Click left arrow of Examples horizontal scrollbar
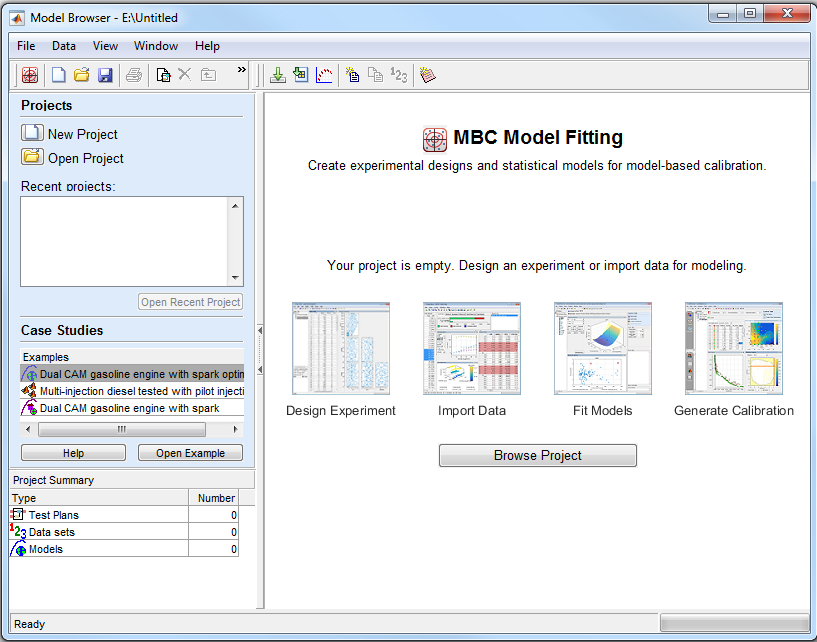 coord(28,429)
